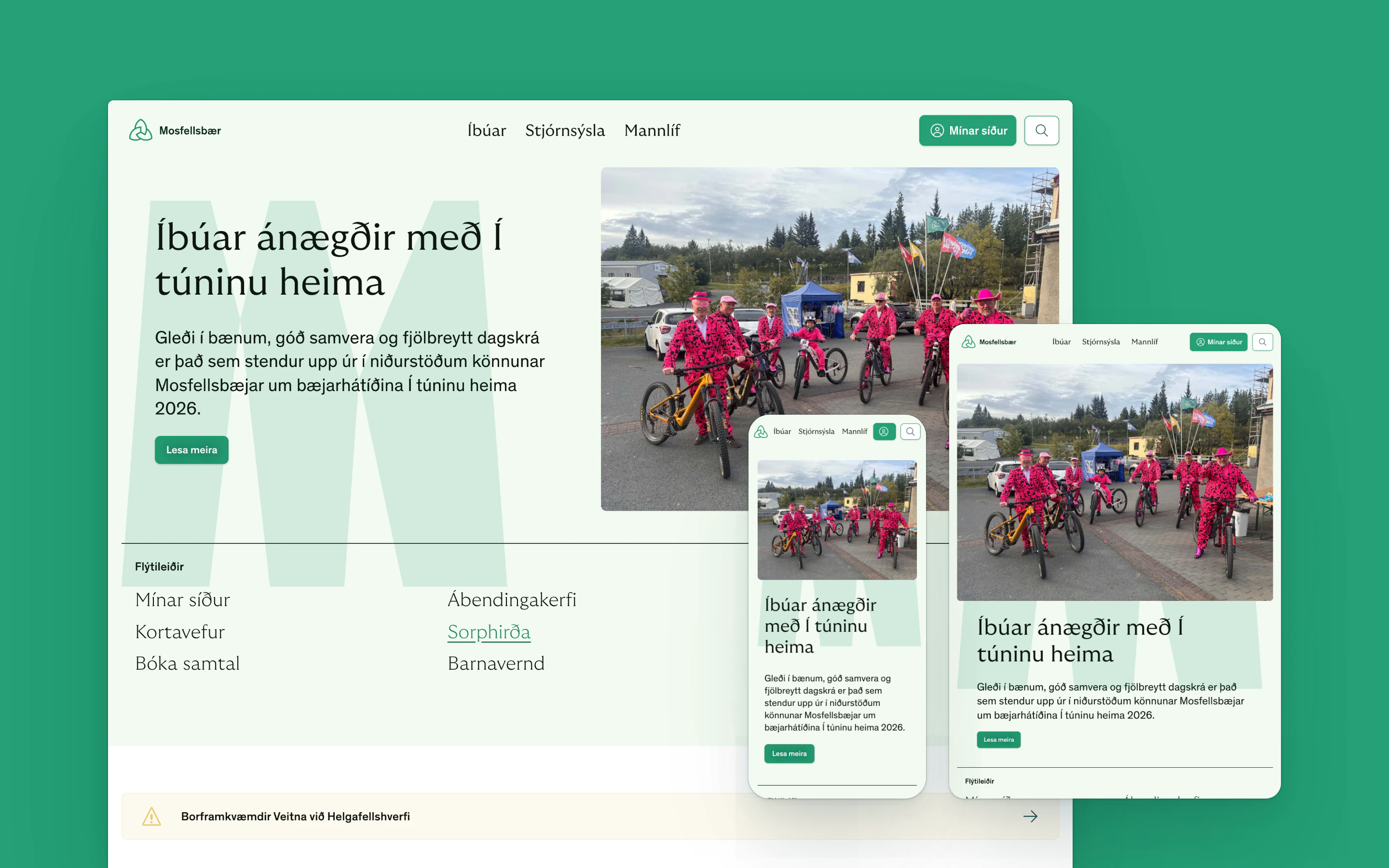Click the logo icon in mobile view
1389x868 pixels.
[x=761, y=432]
